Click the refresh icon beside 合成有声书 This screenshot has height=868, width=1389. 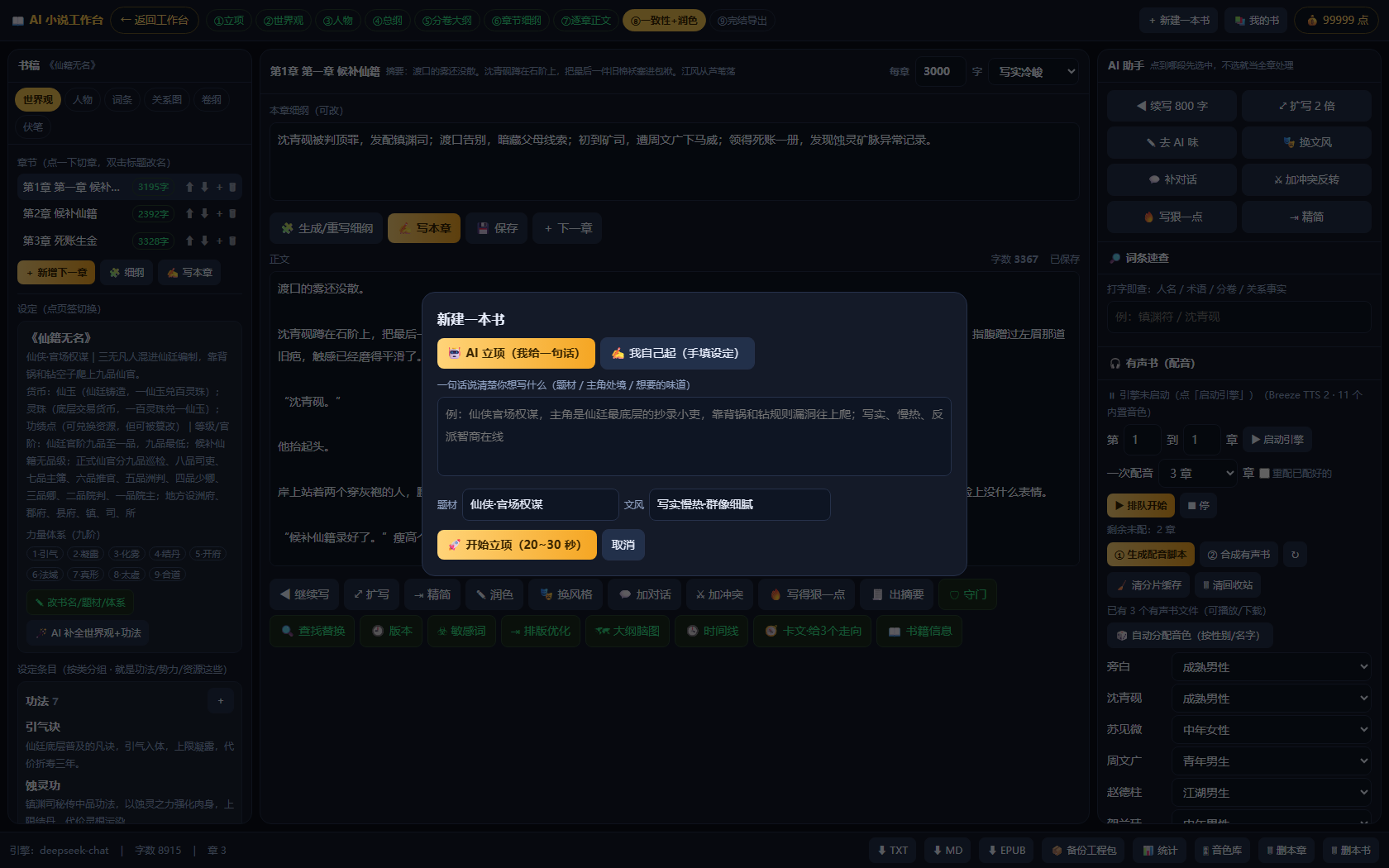click(1295, 555)
